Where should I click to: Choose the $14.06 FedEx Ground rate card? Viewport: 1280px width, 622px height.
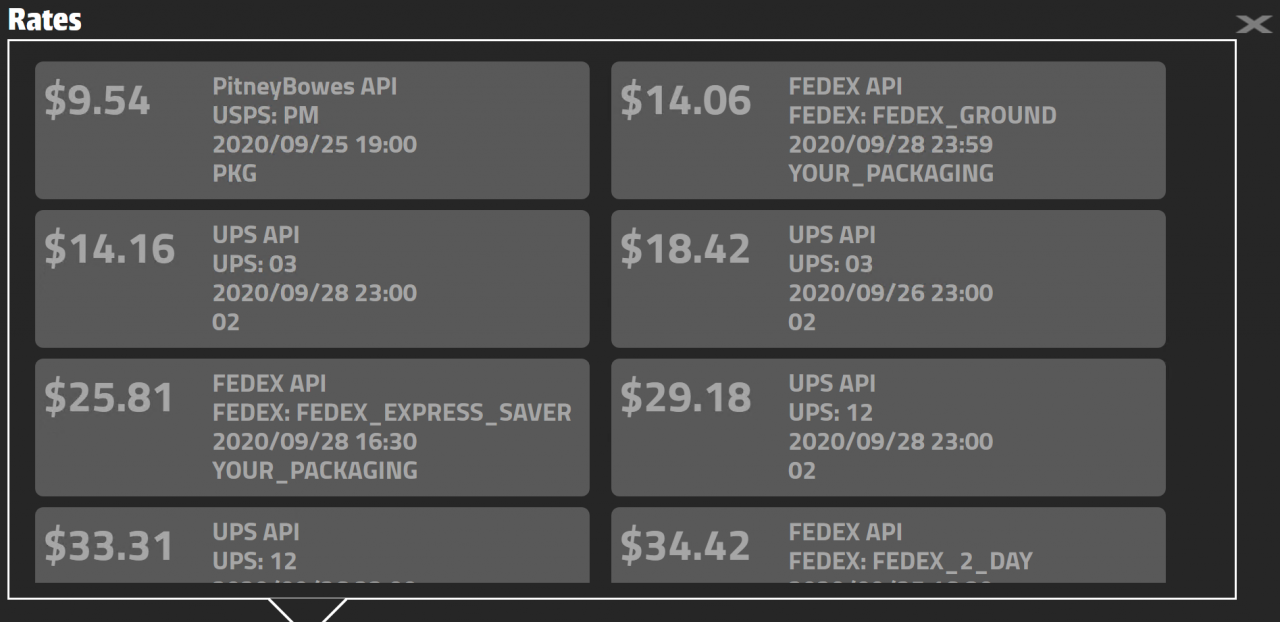pos(888,130)
